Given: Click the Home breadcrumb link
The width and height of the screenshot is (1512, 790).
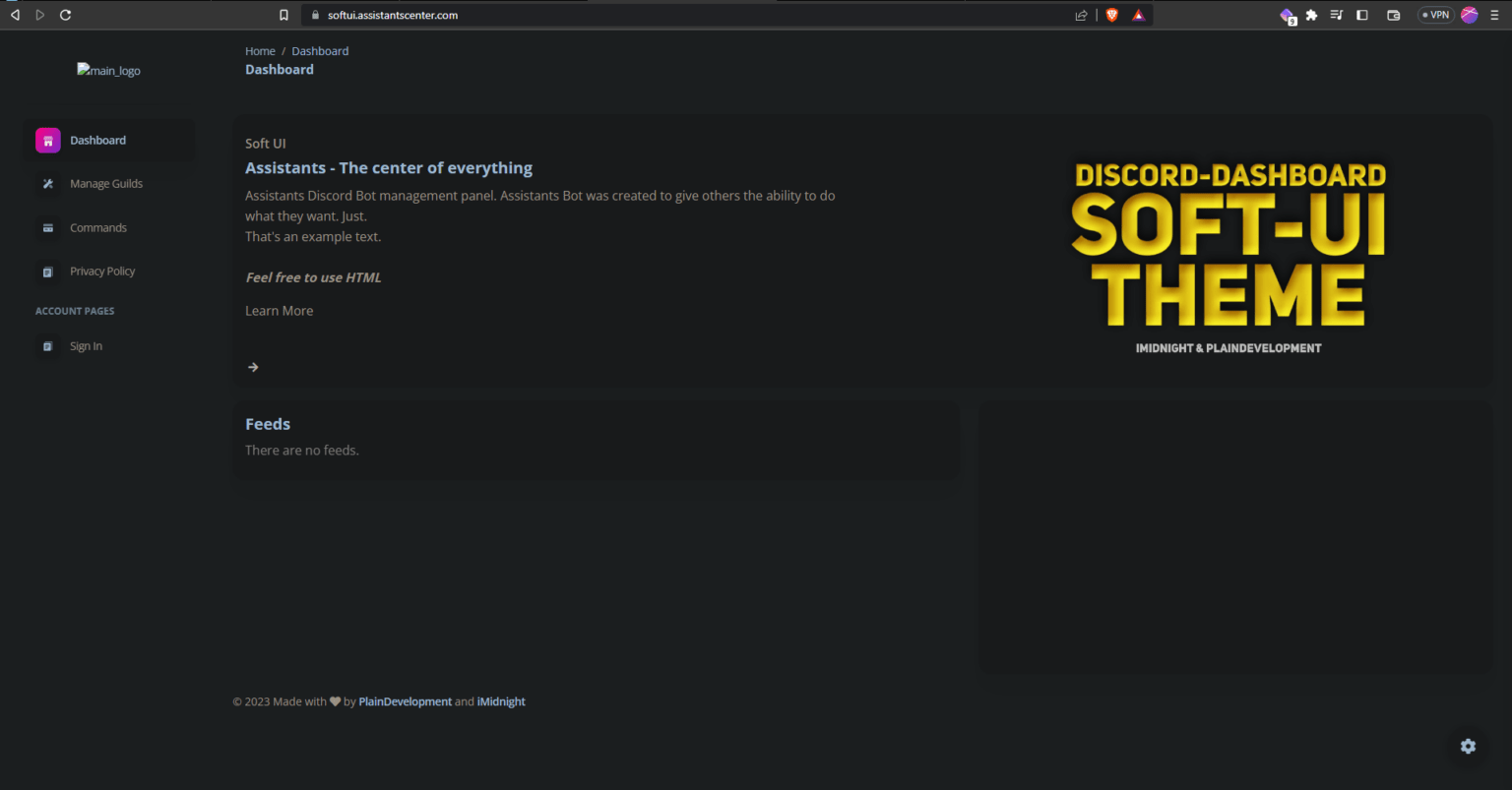Looking at the screenshot, I should 260,50.
